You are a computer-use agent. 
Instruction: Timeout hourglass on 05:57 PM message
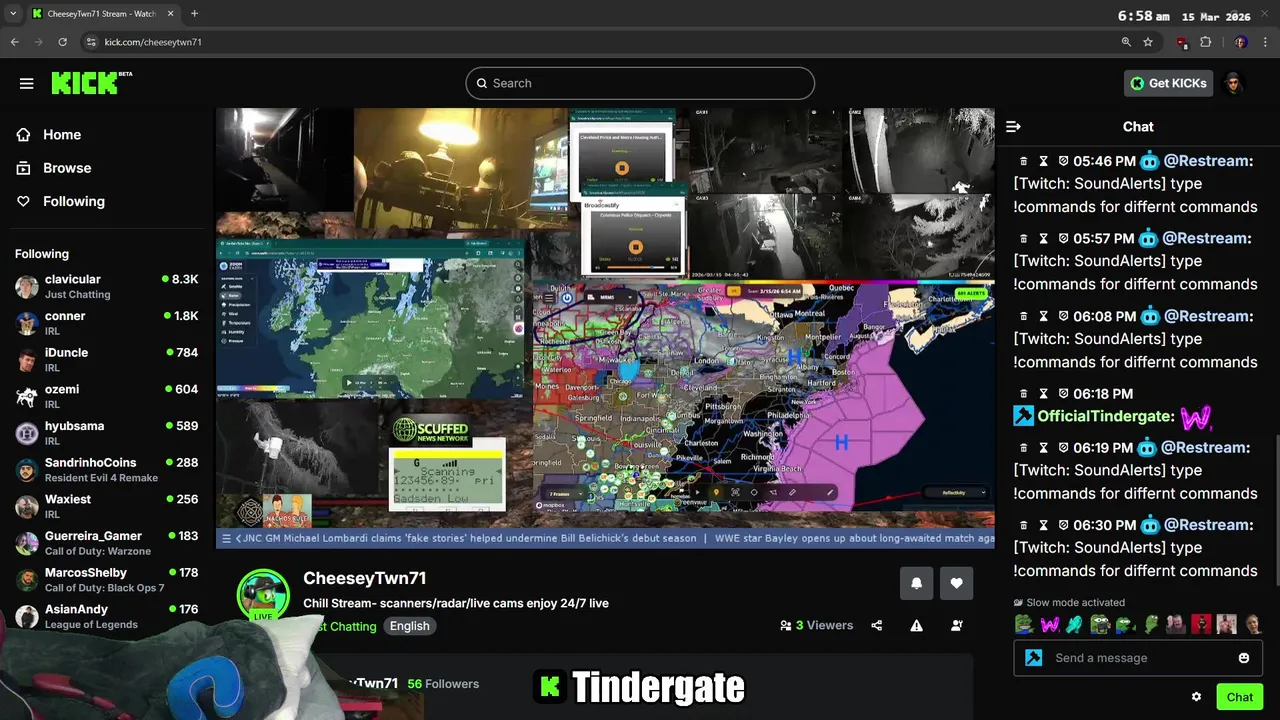coord(1043,239)
